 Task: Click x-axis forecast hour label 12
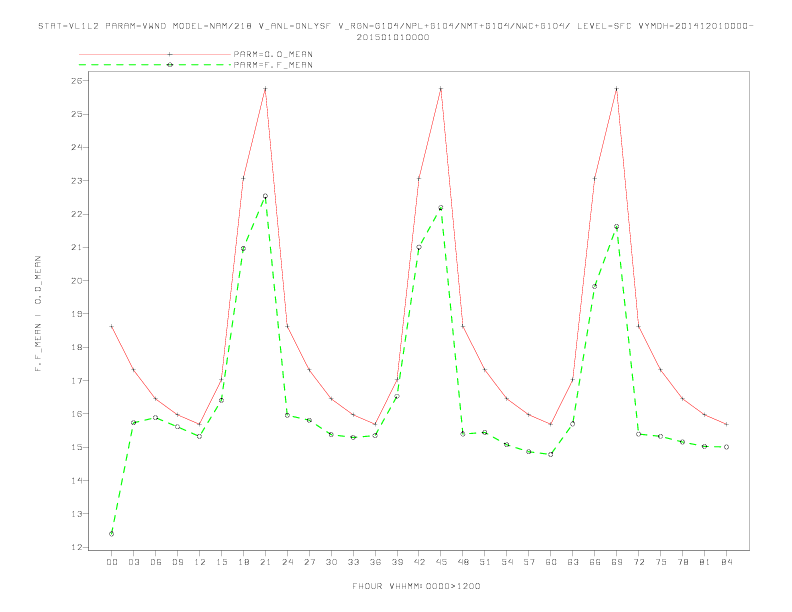click(200, 562)
